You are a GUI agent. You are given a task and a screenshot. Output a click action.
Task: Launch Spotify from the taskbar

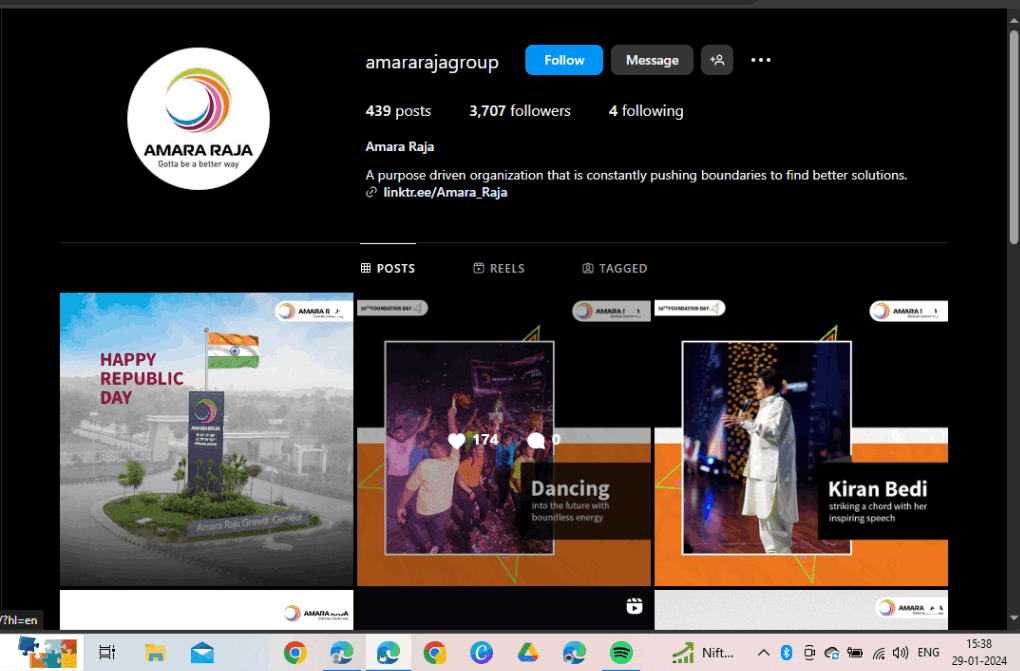(621, 652)
